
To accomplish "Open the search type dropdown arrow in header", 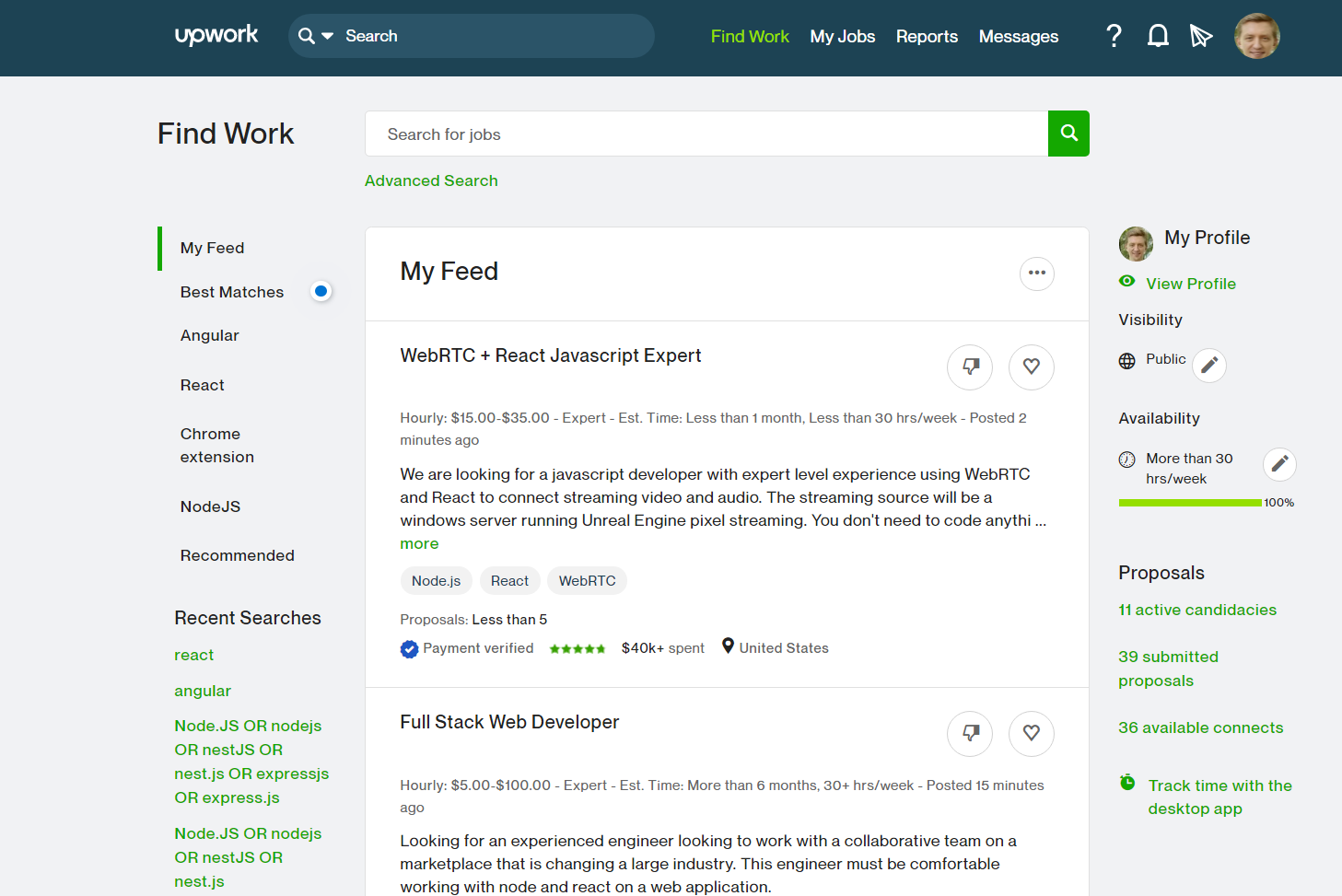I will (x=327, y=36).
